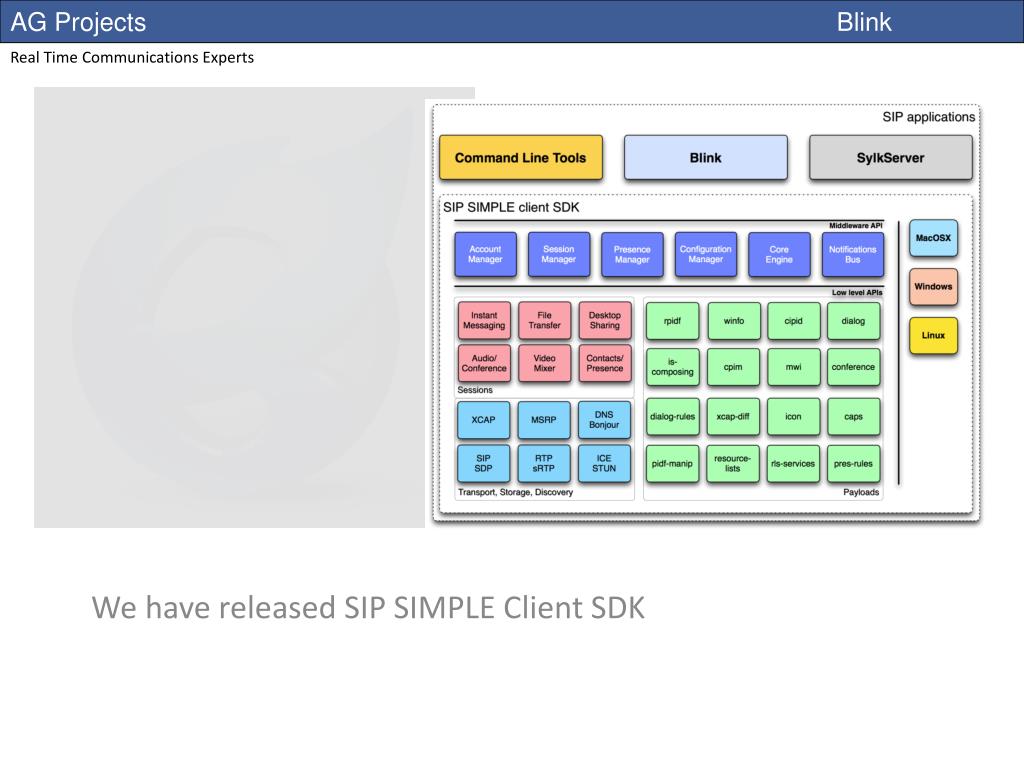Click the SIP applications label
This screenshot has height=768, width=1024.
[929, 117]
